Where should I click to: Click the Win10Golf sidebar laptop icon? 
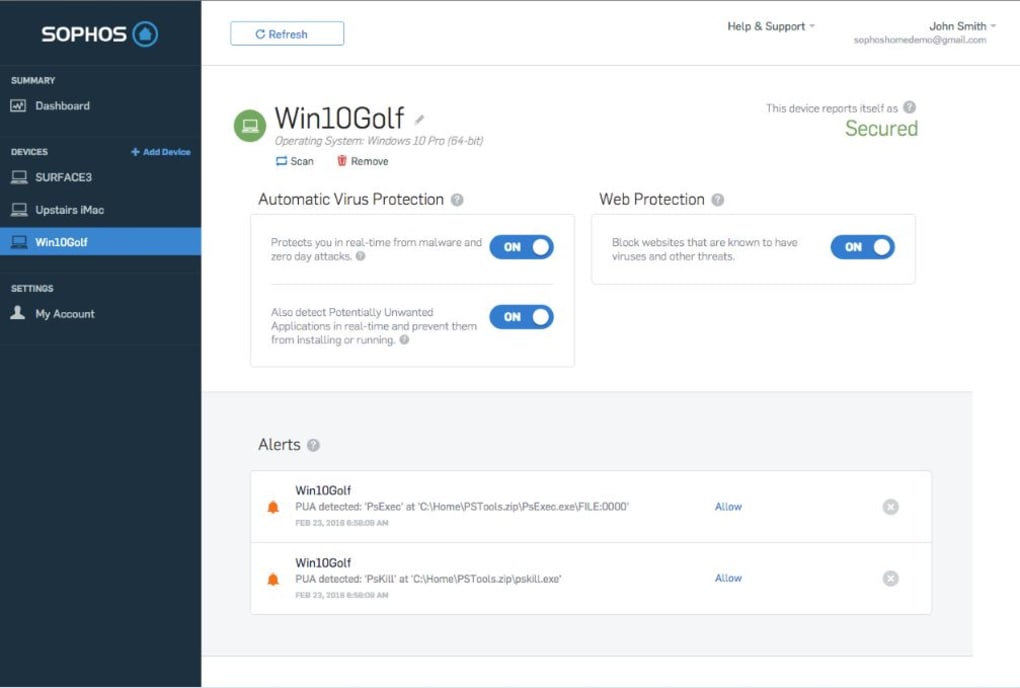(19, 242)
